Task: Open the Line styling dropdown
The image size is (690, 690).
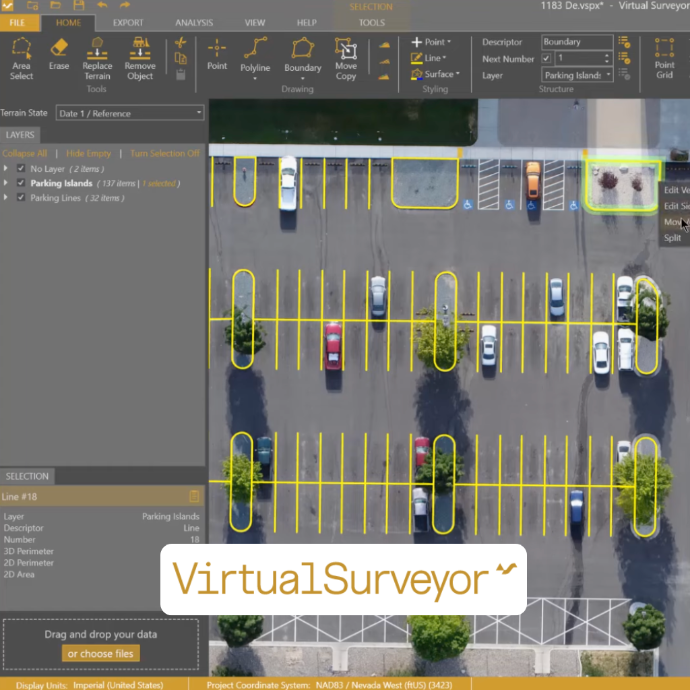Action: pyautogui.click(x=444, y=58)
